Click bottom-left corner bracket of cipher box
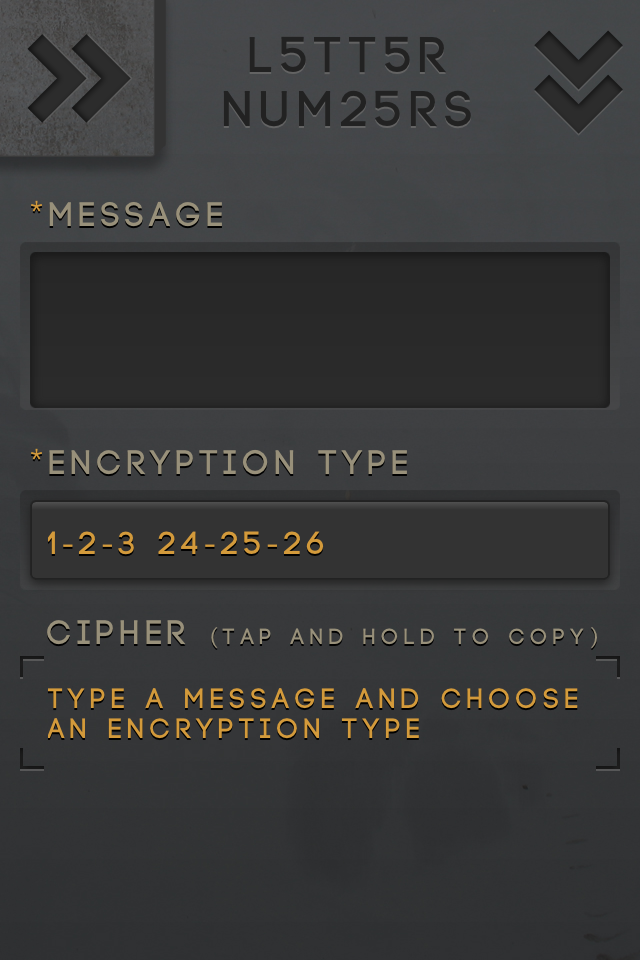The height and width of the screenshot is (960, 640). coord(32,759)
